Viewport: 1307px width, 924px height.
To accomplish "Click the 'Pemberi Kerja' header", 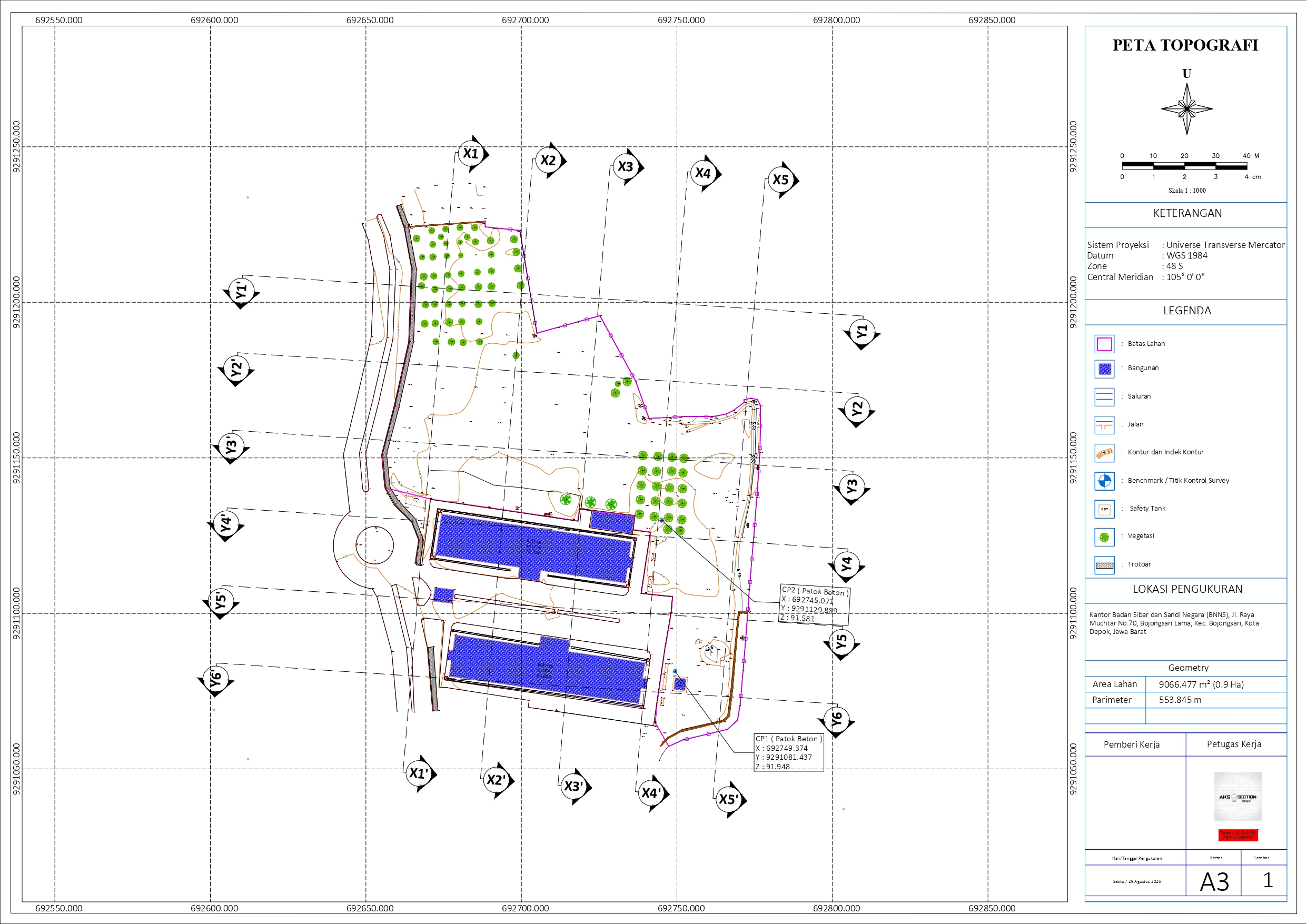I will point(1132,744).
